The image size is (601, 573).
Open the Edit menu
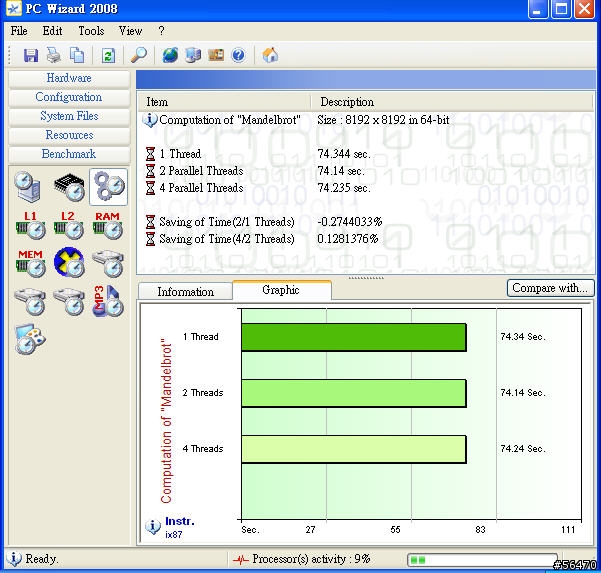coord(52,31)
